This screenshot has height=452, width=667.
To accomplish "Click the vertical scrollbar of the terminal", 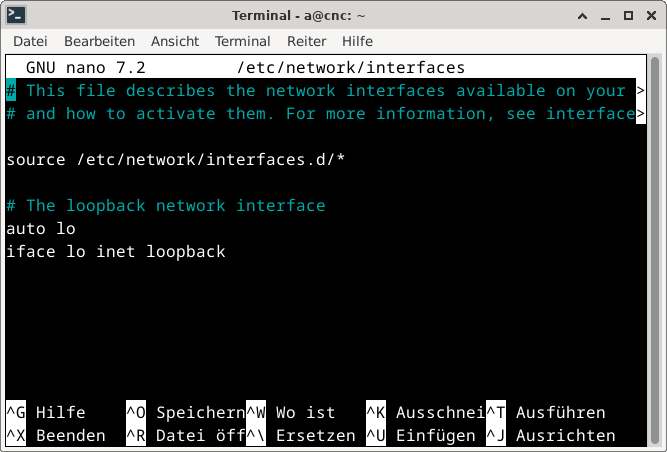I will click(655, 250).
